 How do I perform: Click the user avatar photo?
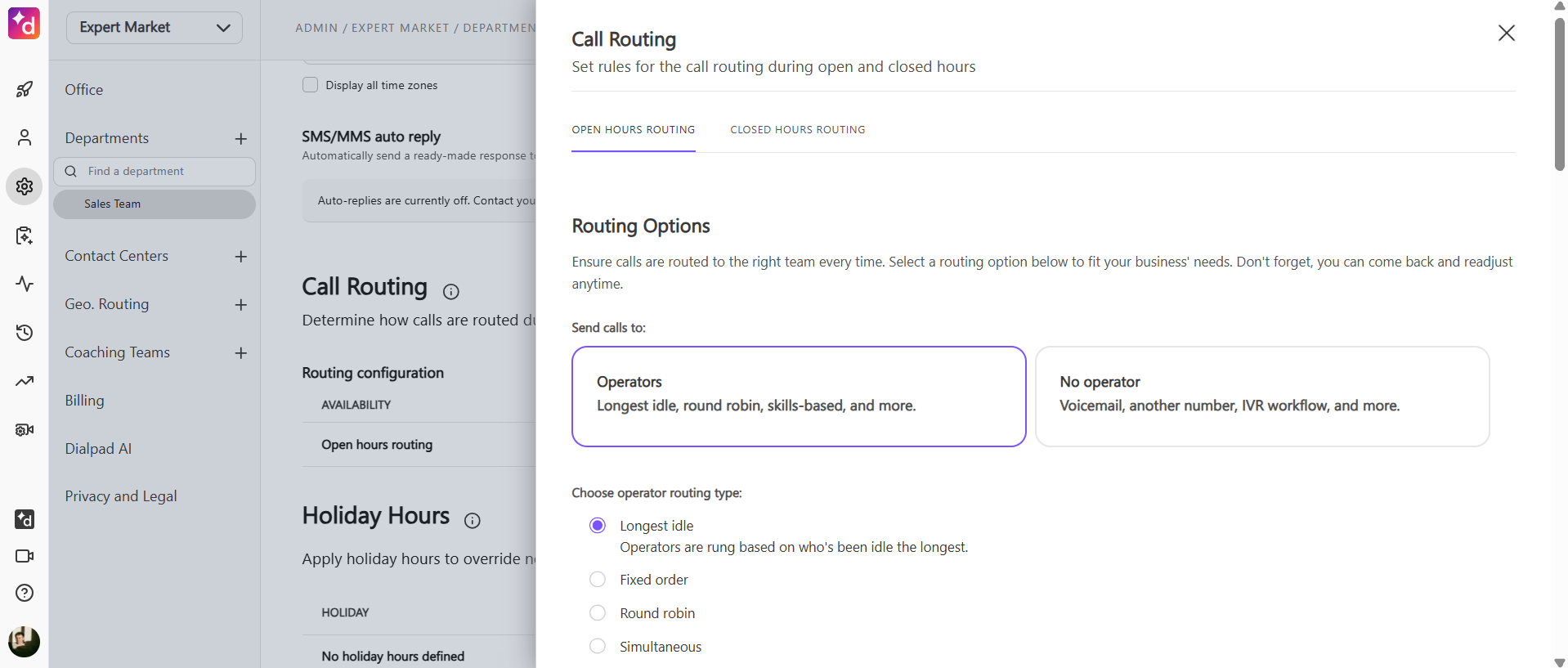25,642
